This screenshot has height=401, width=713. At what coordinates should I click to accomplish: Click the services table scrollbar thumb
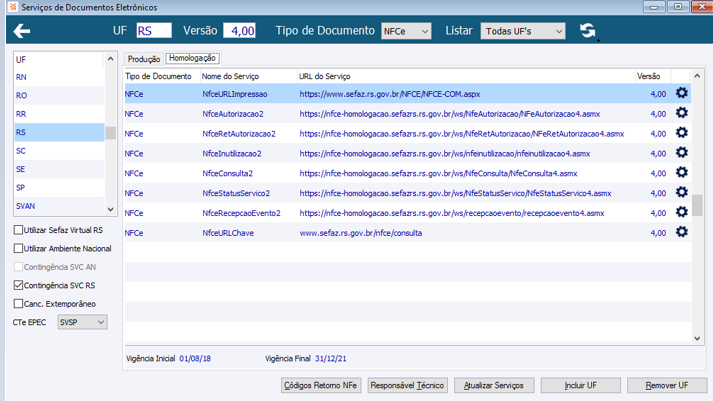(x=697, y=205)
